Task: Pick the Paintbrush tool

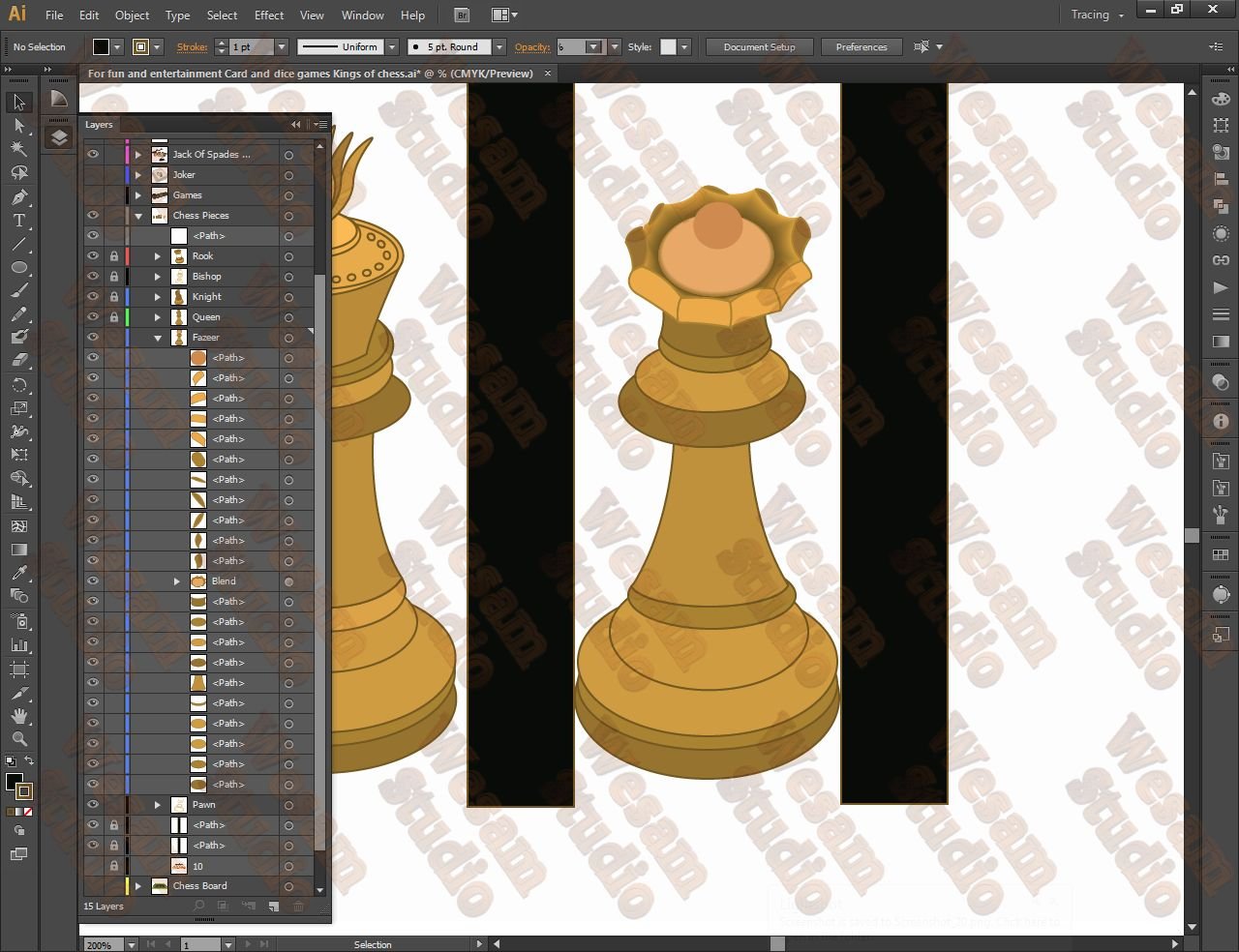Action: tap(18, 290)
